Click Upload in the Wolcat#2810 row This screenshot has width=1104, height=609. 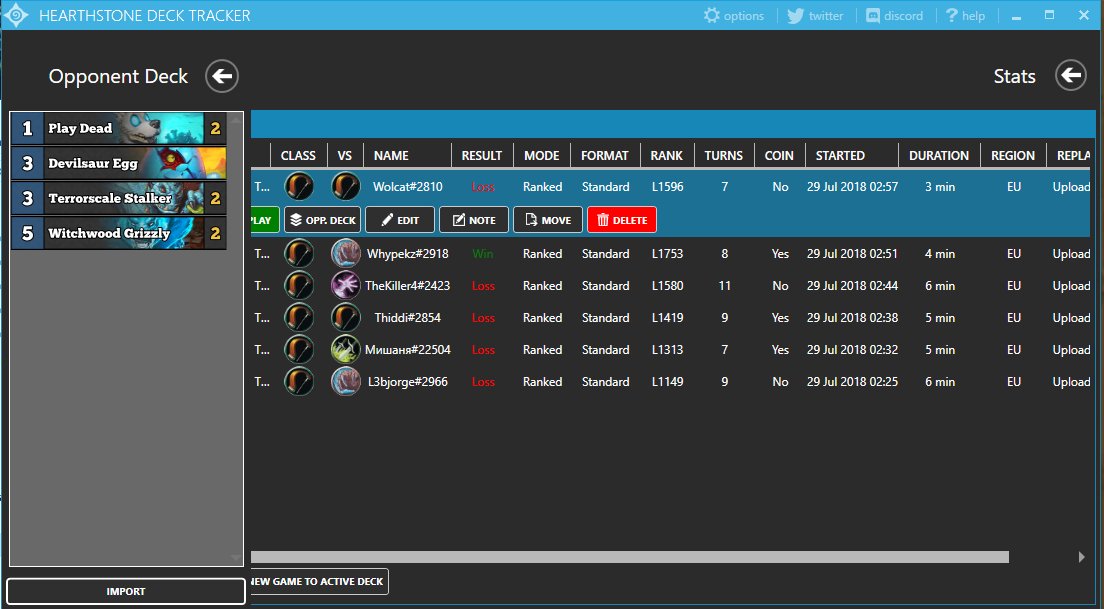[1071, 187]
